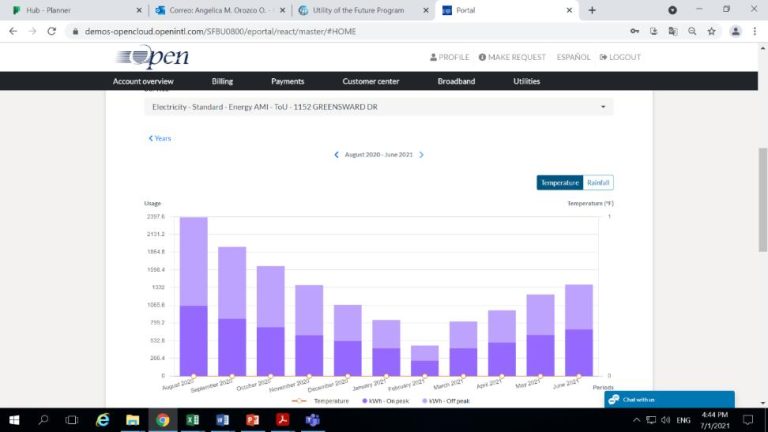Click the LOGOUT link
Image resolution: width=768 pixels, height=432 pixels.
point(619,57)
